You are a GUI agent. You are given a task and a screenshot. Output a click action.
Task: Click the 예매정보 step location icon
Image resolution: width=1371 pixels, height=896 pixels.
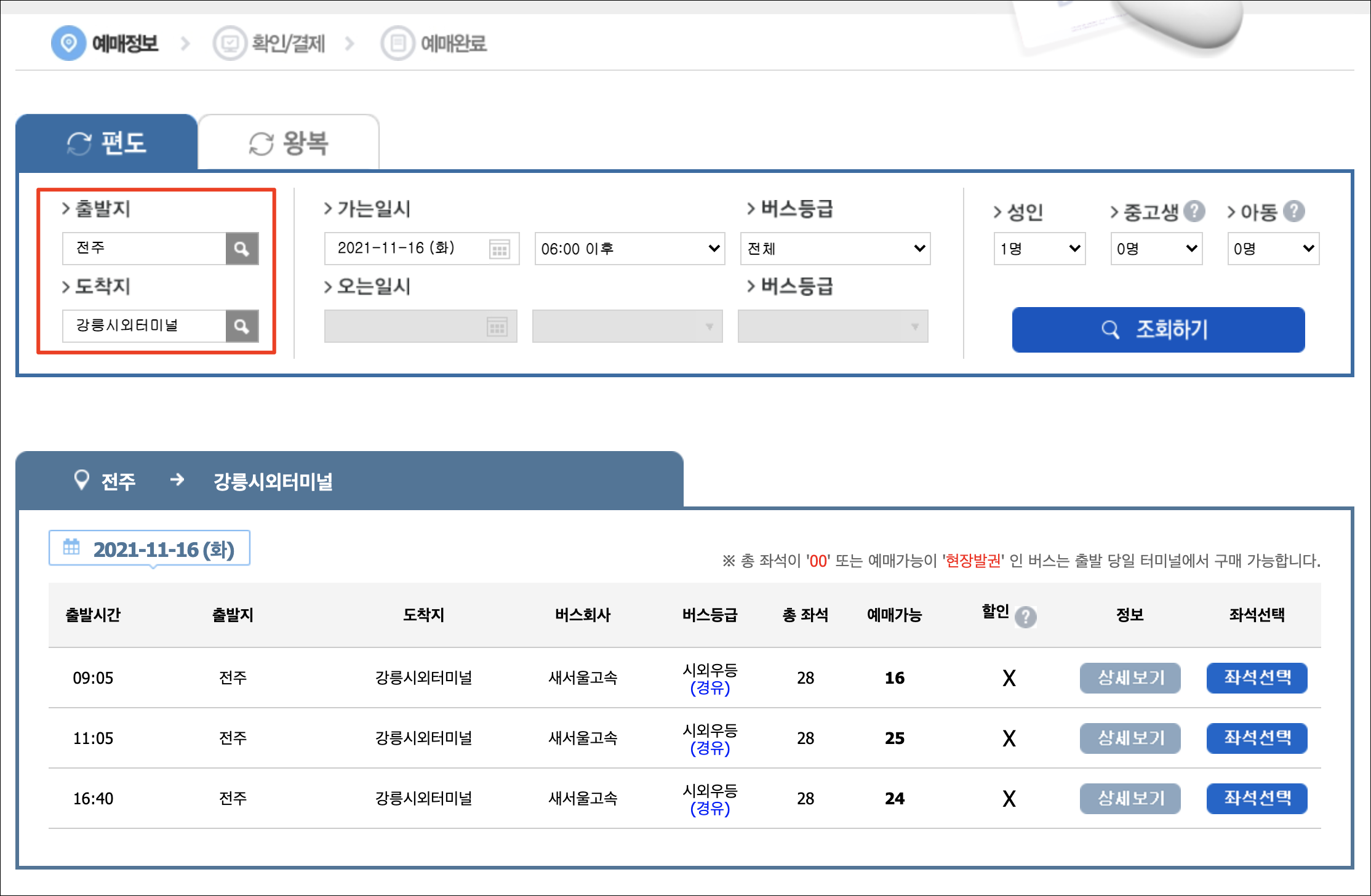68,43
